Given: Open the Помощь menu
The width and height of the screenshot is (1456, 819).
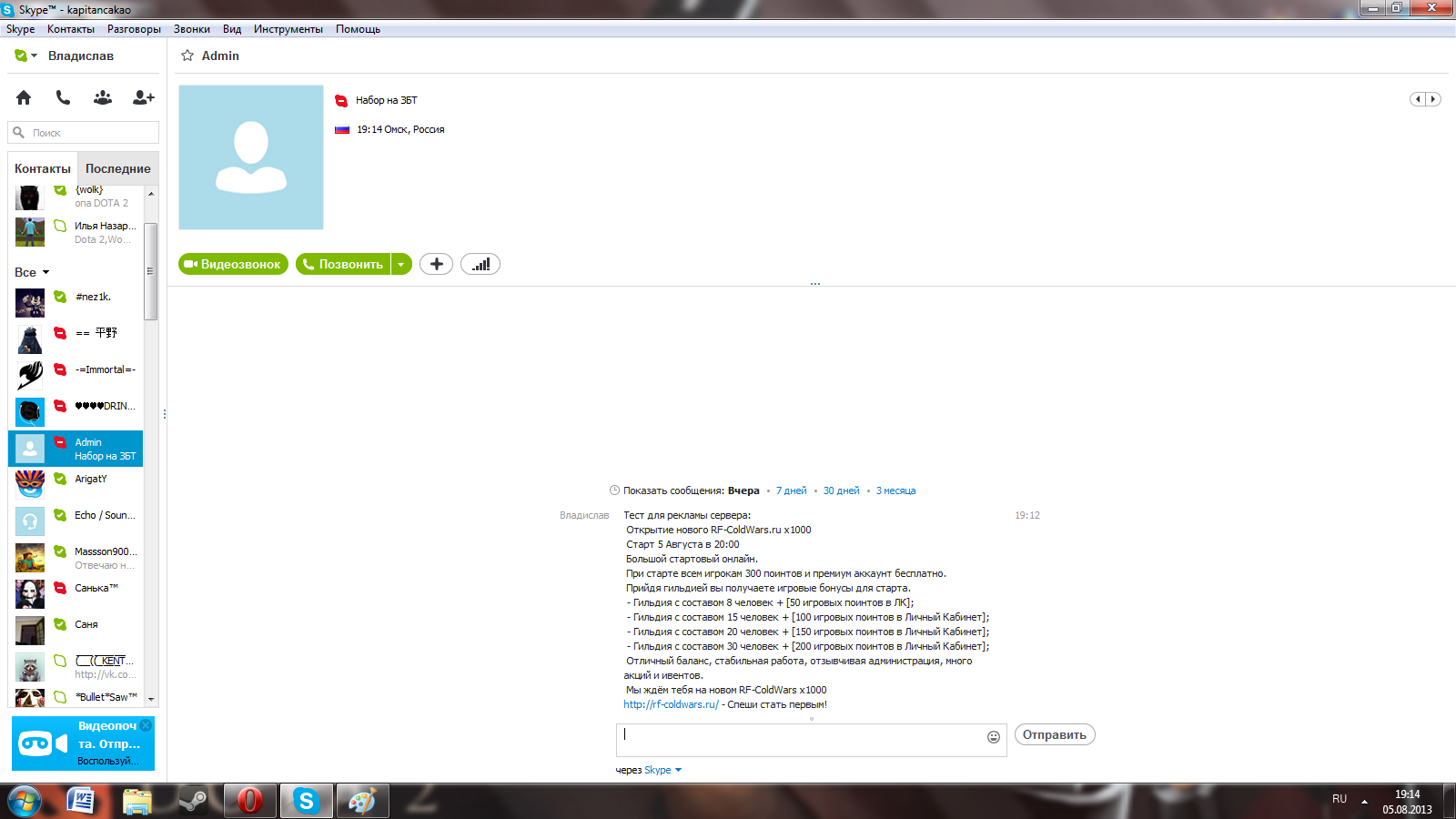Looking at the screenshot, I should 358,29.
